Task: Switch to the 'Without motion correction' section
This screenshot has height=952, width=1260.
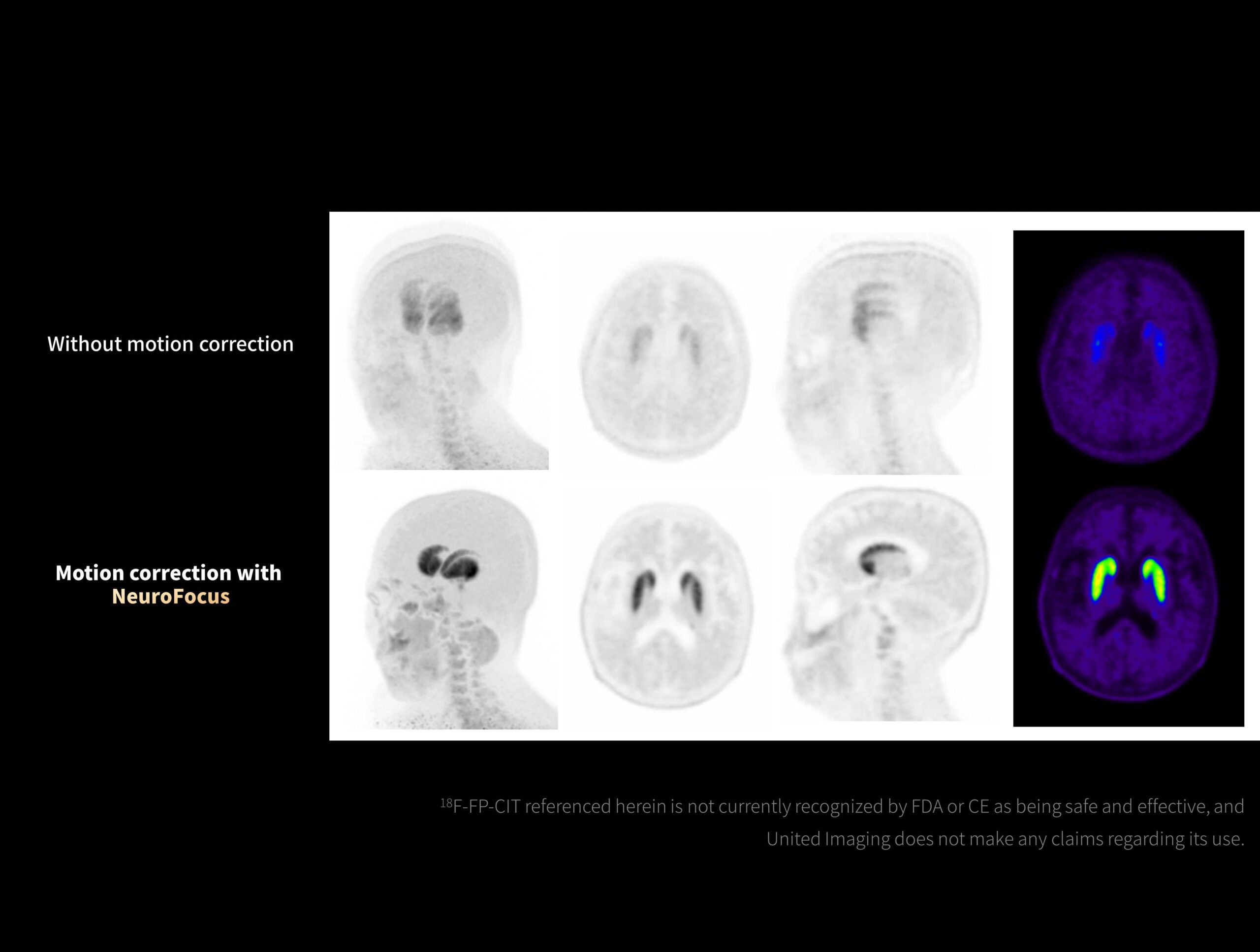Action: click(x=170, y=344)
